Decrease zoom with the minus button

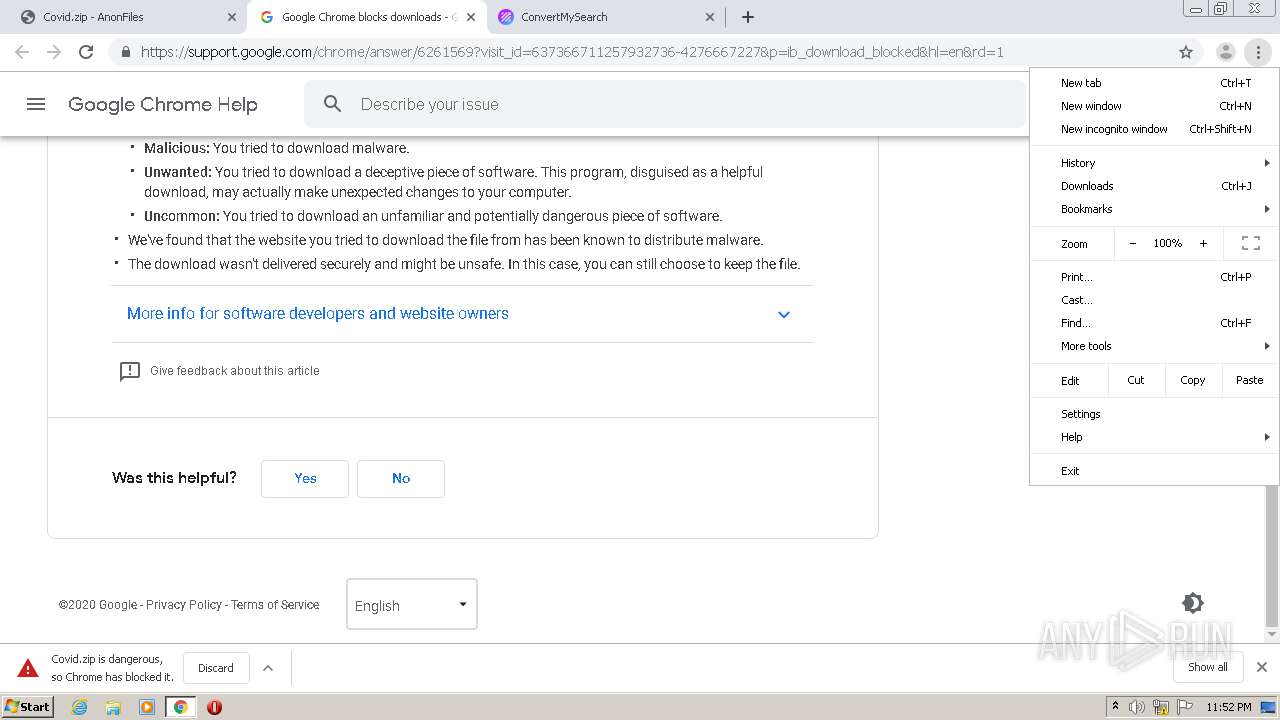click(x=1132, y=243)
